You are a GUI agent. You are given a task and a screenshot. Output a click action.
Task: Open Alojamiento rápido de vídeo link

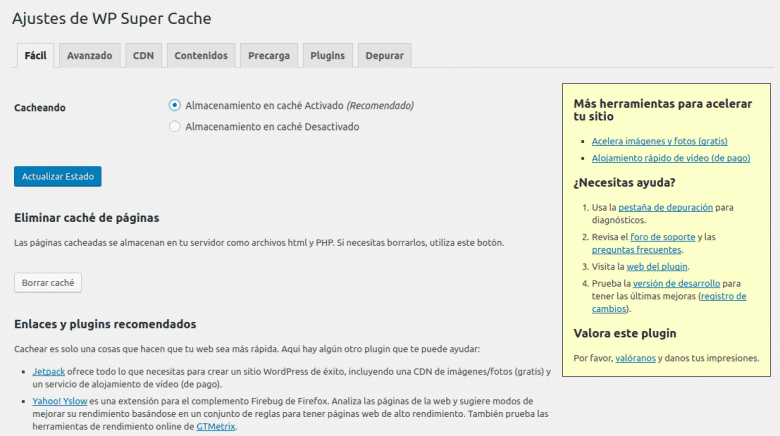(x=671, y=158)
